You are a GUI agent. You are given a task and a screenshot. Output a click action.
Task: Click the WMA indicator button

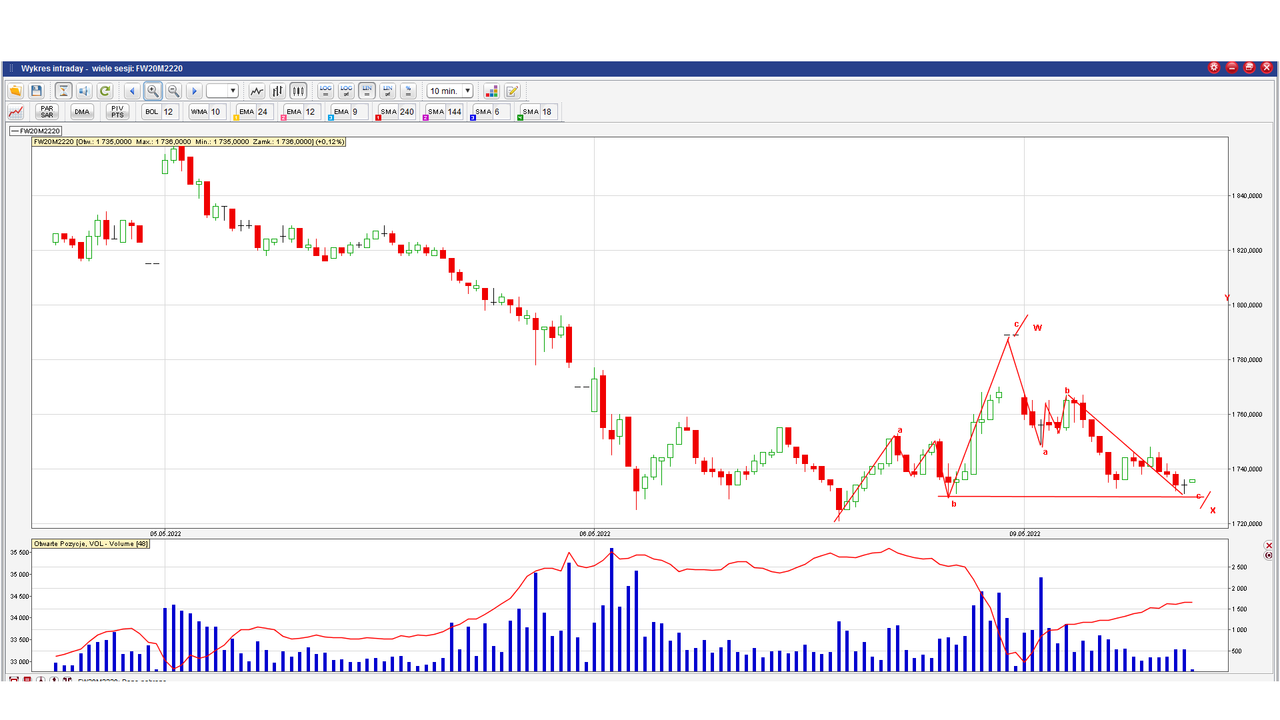click(199, 112)
